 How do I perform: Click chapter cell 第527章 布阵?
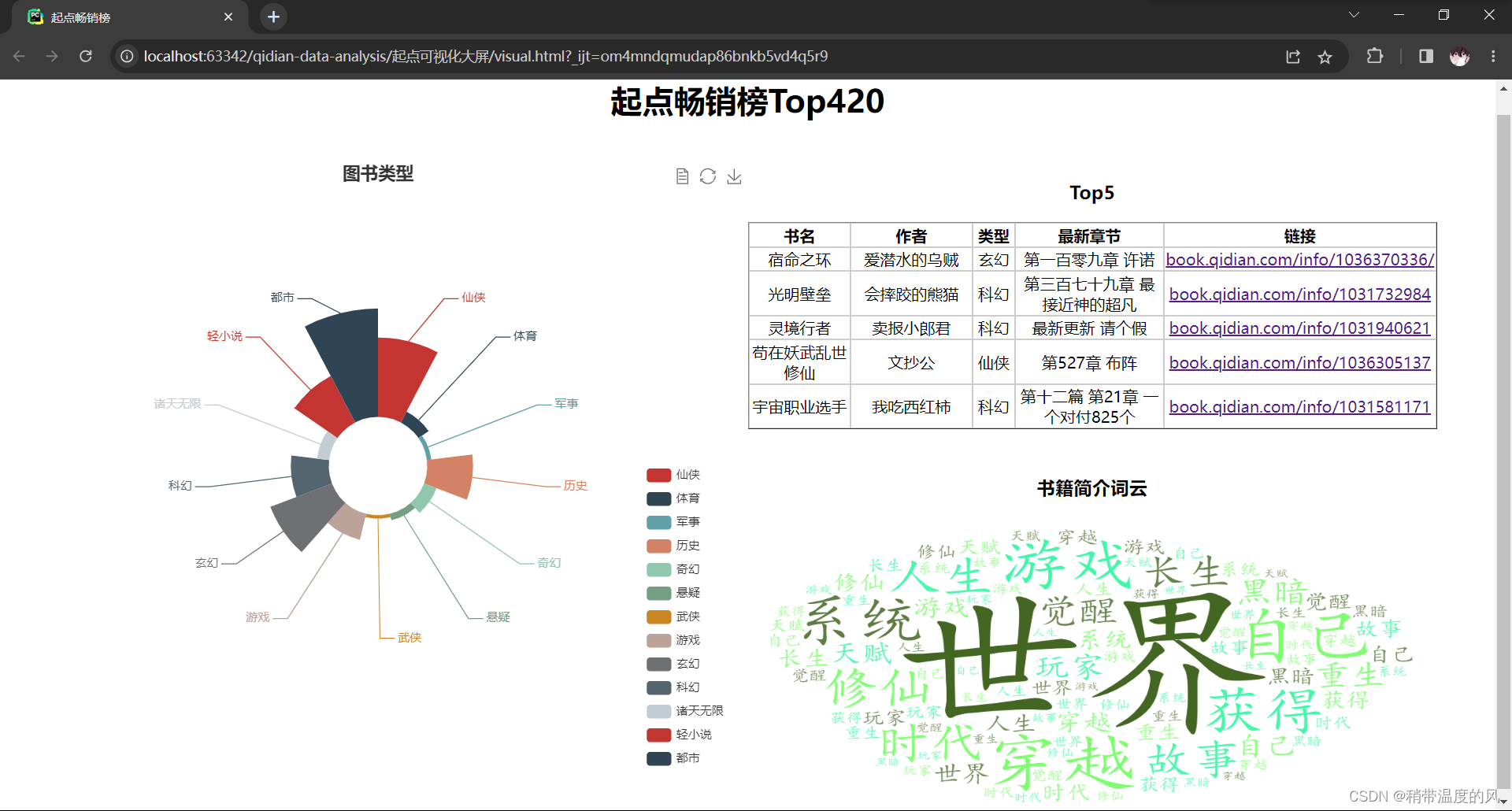(x=1089, y=363)
